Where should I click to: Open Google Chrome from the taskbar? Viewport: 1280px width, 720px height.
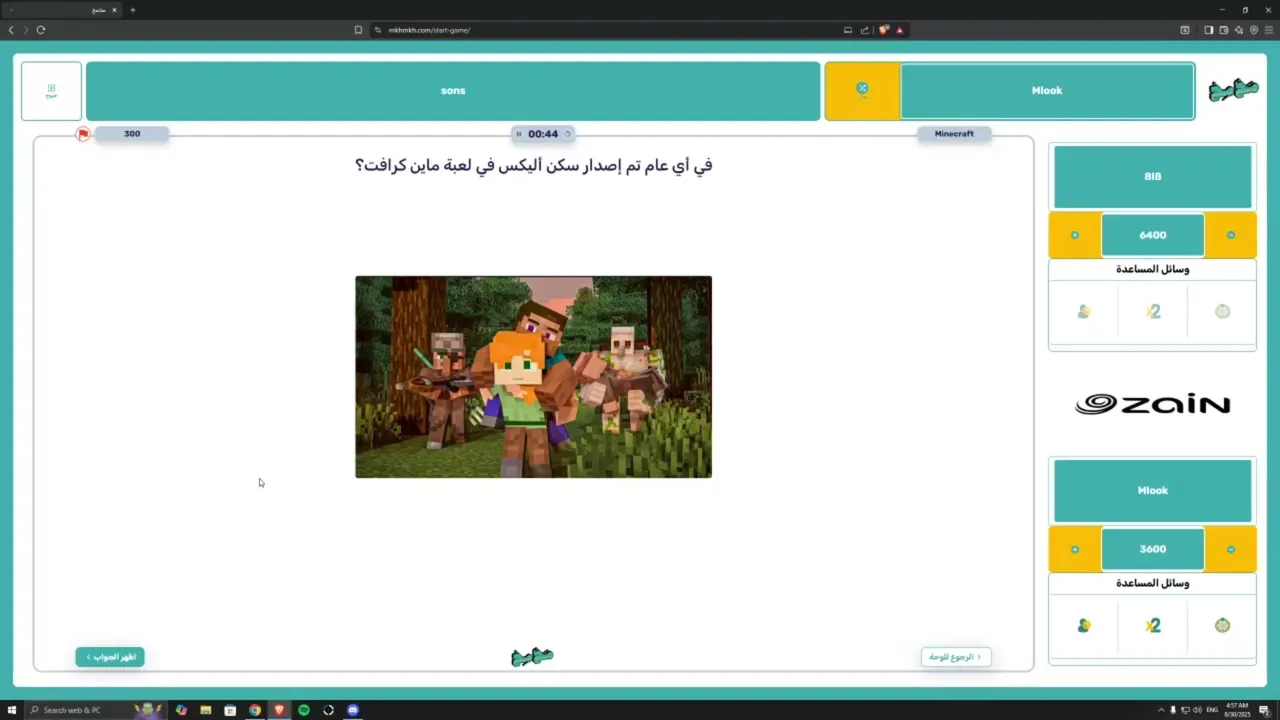[255, 710]
